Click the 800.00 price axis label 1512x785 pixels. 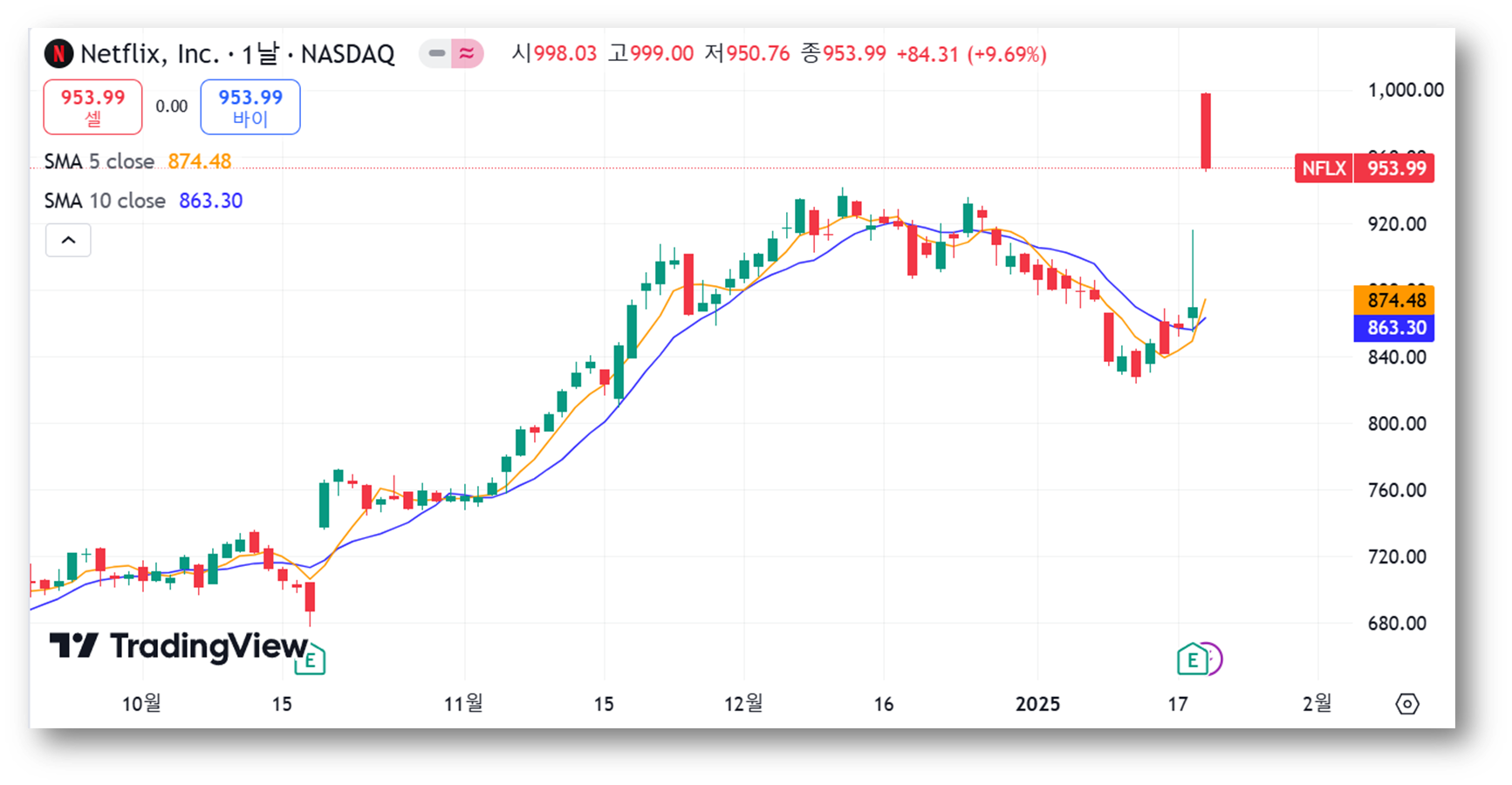1397,424
